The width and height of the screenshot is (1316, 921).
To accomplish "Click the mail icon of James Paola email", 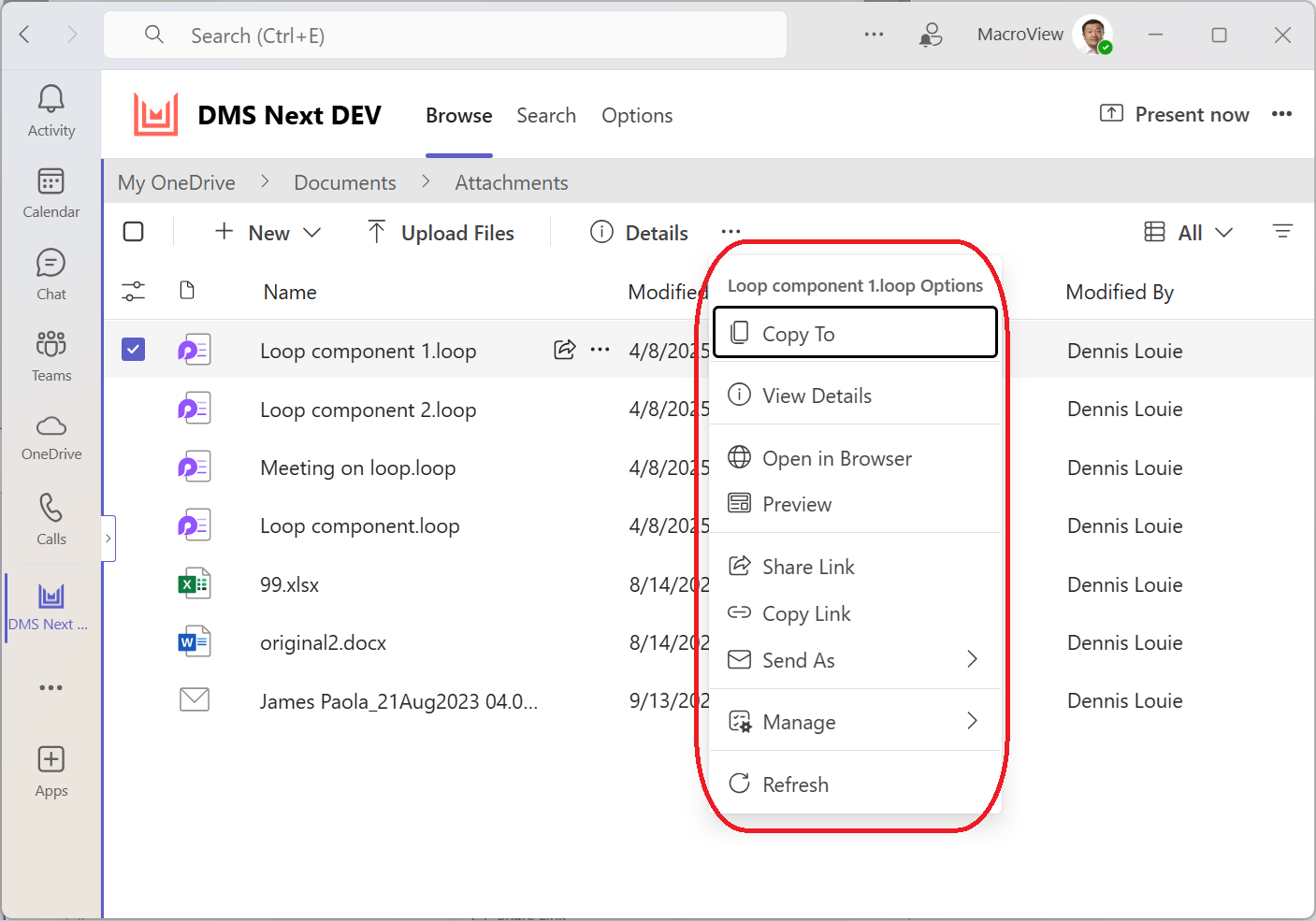I will (x=195, y=699).
